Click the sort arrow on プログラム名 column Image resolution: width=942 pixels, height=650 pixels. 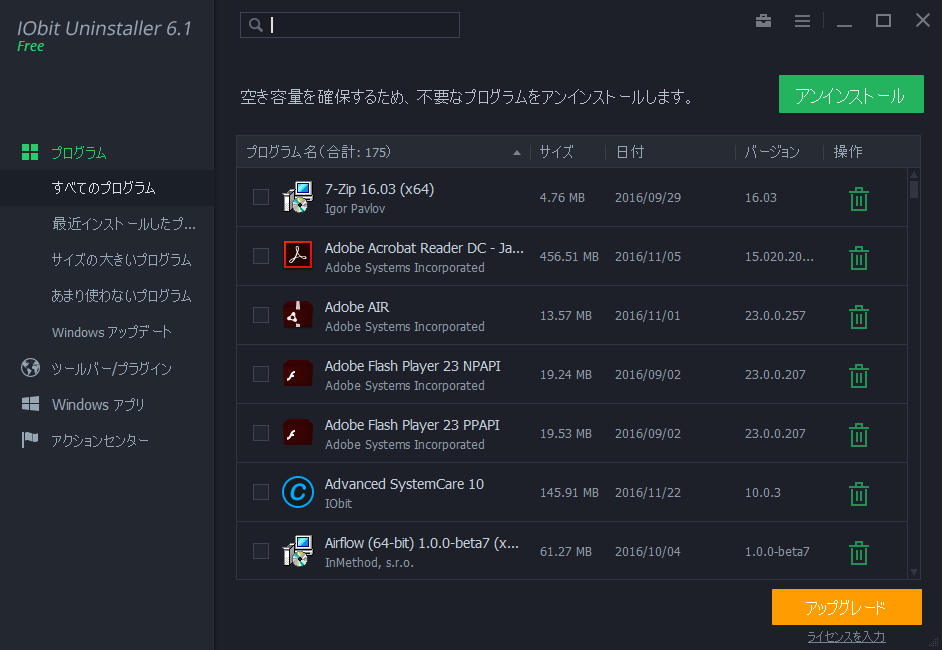click(x=517, y=152)
